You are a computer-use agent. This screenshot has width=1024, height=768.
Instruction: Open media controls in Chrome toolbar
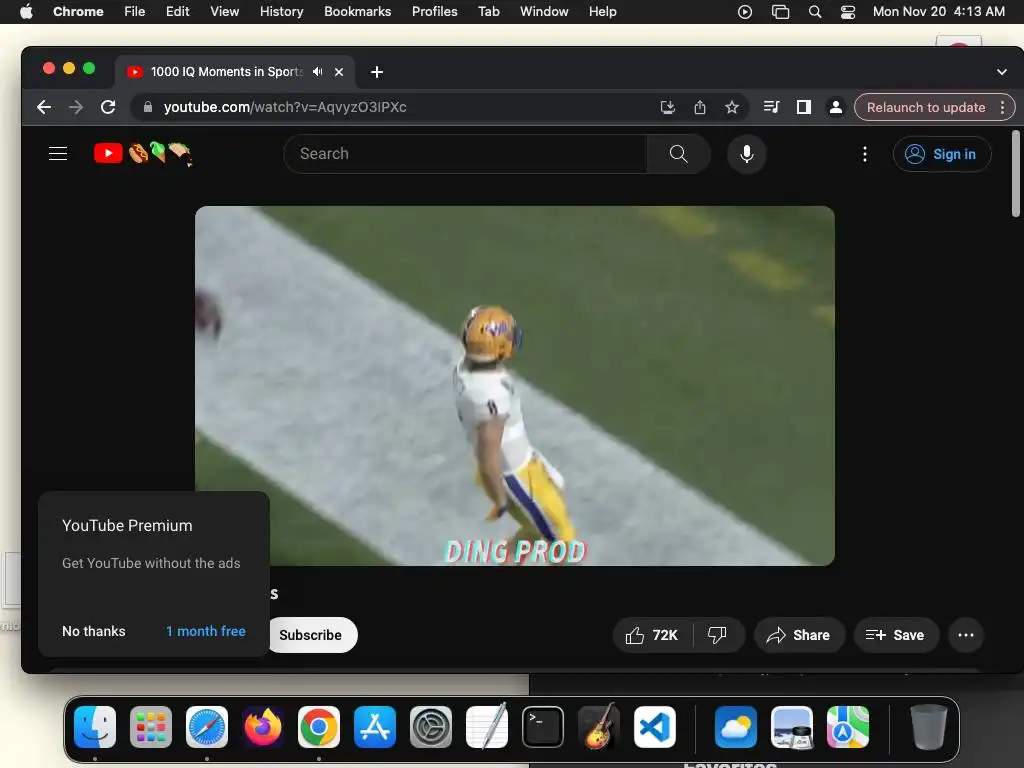point(771,107)
